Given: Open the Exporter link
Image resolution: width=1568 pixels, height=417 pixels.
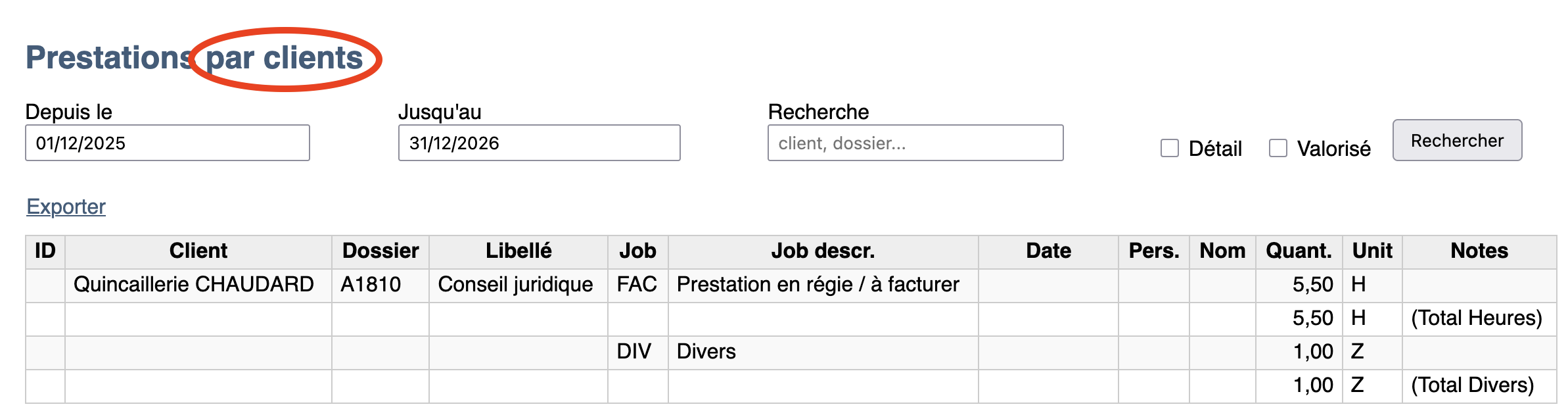Looking at the screenshot, I should (x=66, y=207).
